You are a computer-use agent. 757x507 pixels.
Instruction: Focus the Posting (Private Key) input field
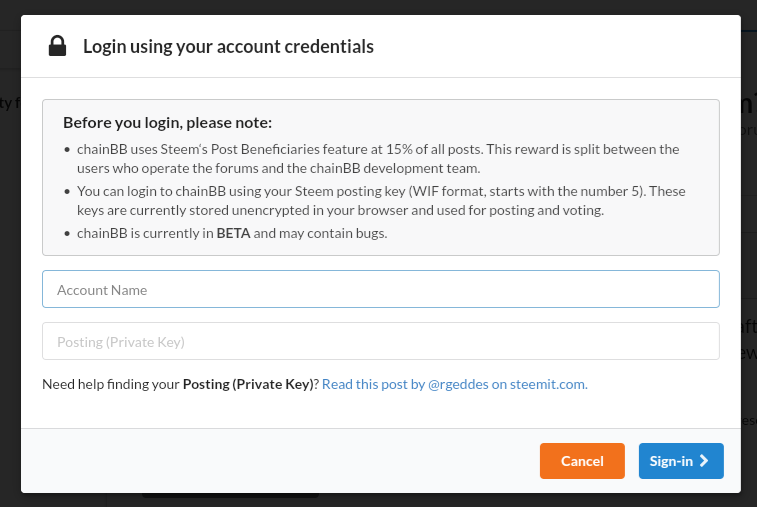tap(380, 341)
